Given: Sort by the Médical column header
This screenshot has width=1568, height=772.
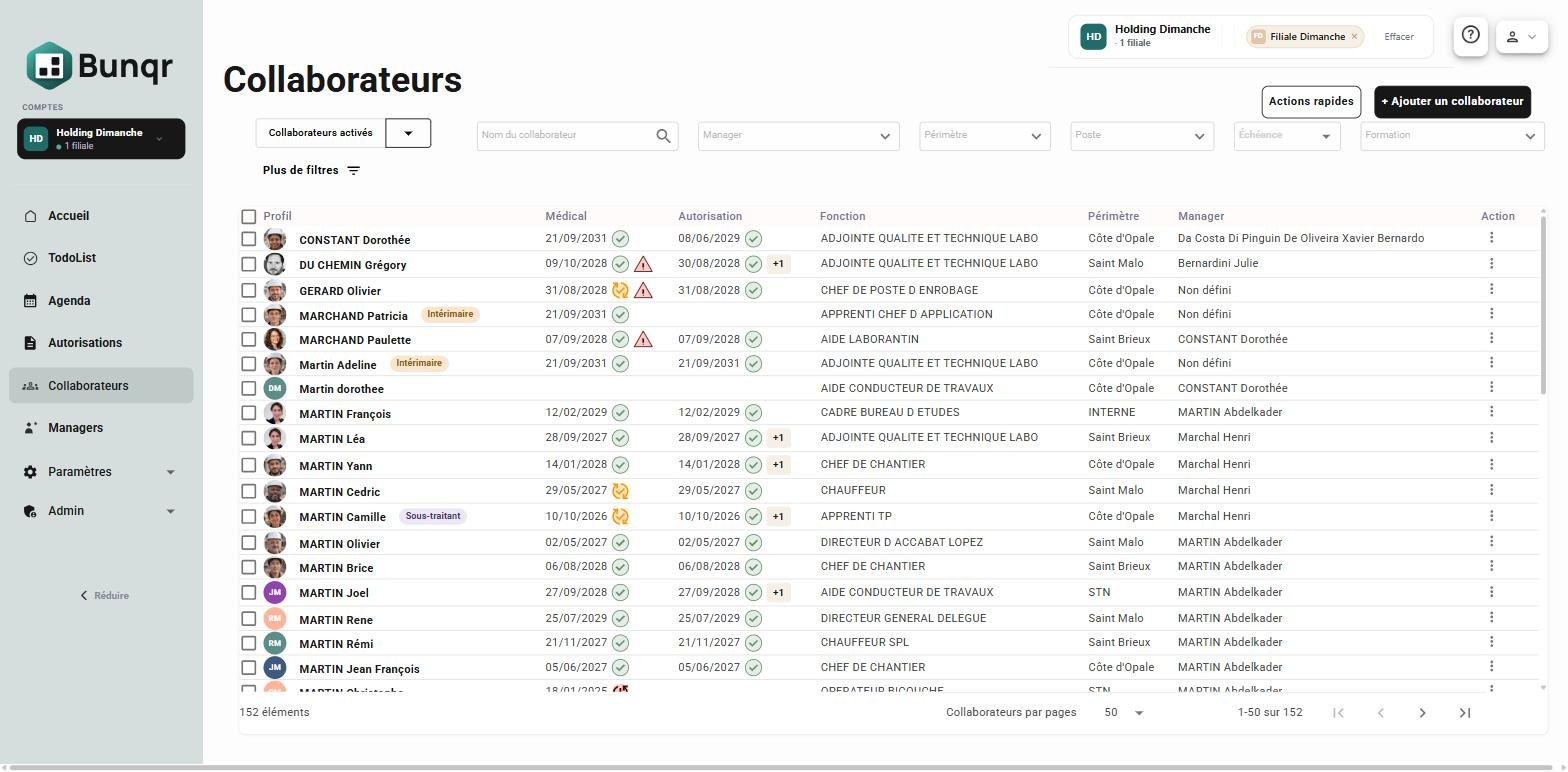Looking at the screenshot, I should (566, 216).
